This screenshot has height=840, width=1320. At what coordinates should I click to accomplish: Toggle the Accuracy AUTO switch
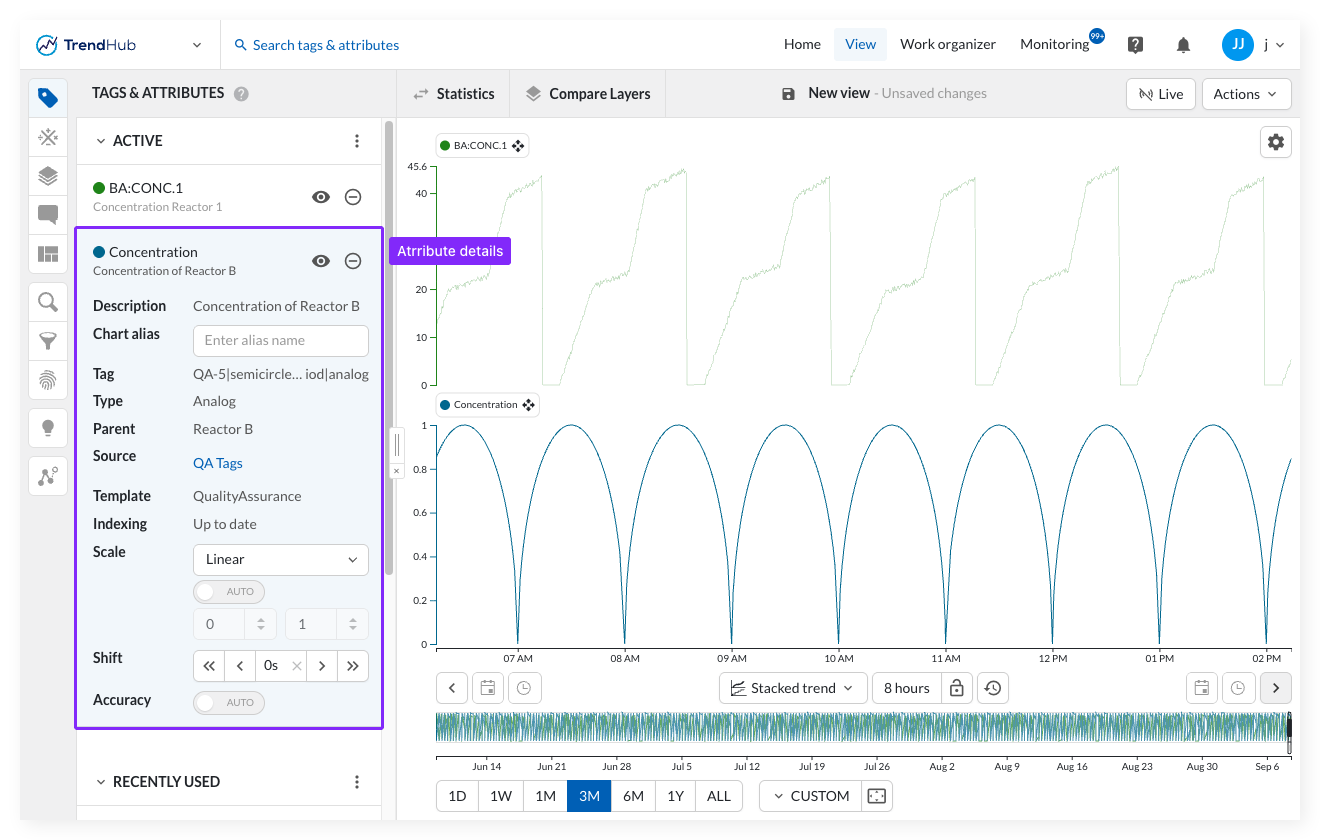tap(230, 703)
